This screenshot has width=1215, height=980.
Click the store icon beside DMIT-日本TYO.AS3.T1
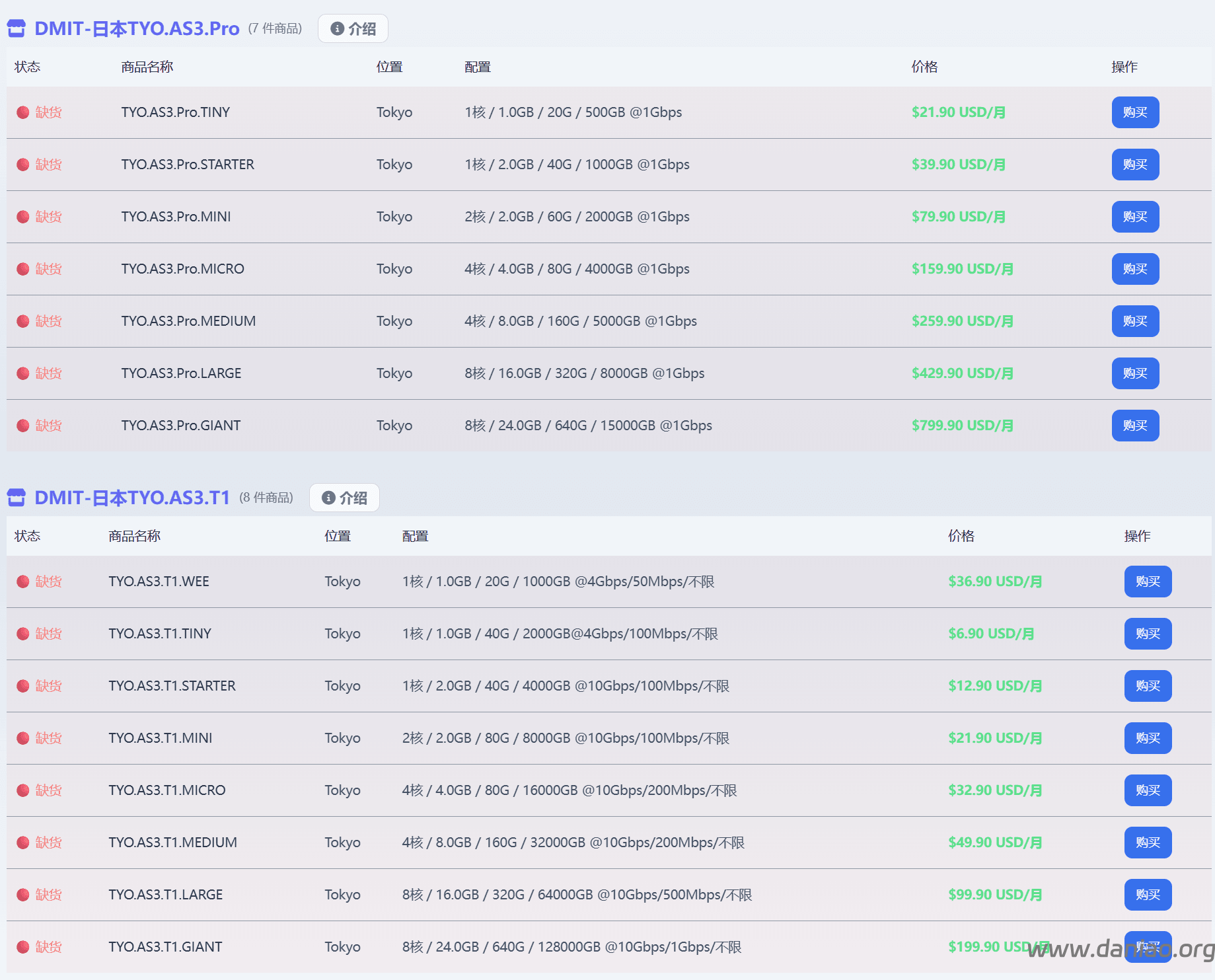[x=17, y=497]
